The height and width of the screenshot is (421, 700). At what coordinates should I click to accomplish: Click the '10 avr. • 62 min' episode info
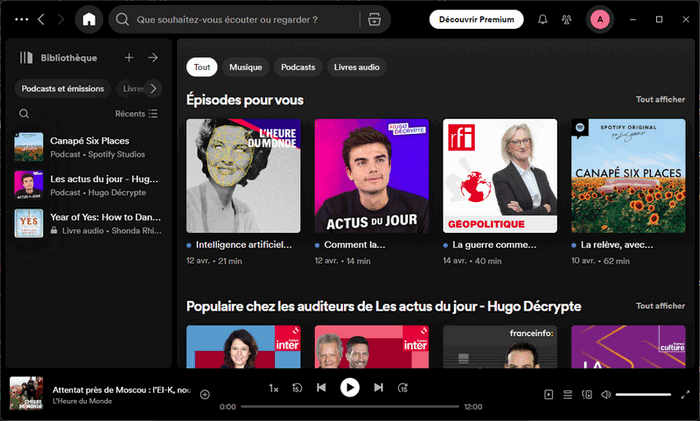(600, 261)
